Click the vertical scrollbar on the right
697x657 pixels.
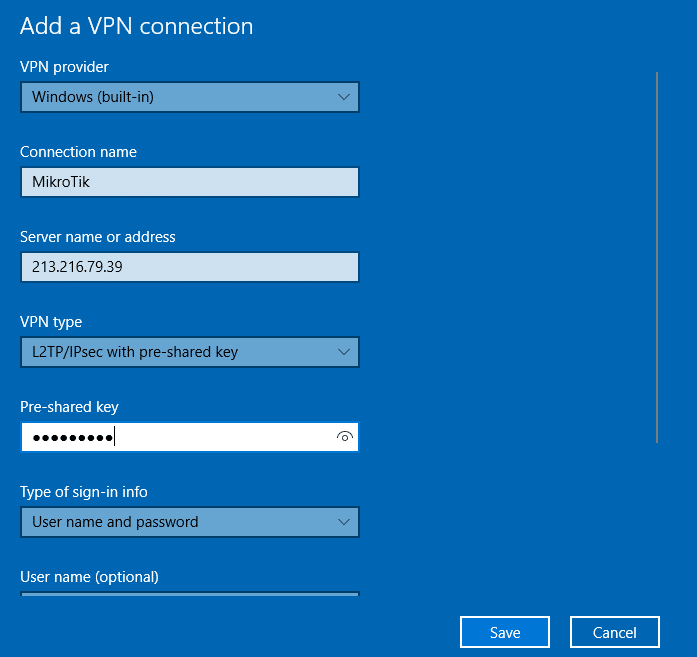[x=657, y=257]
